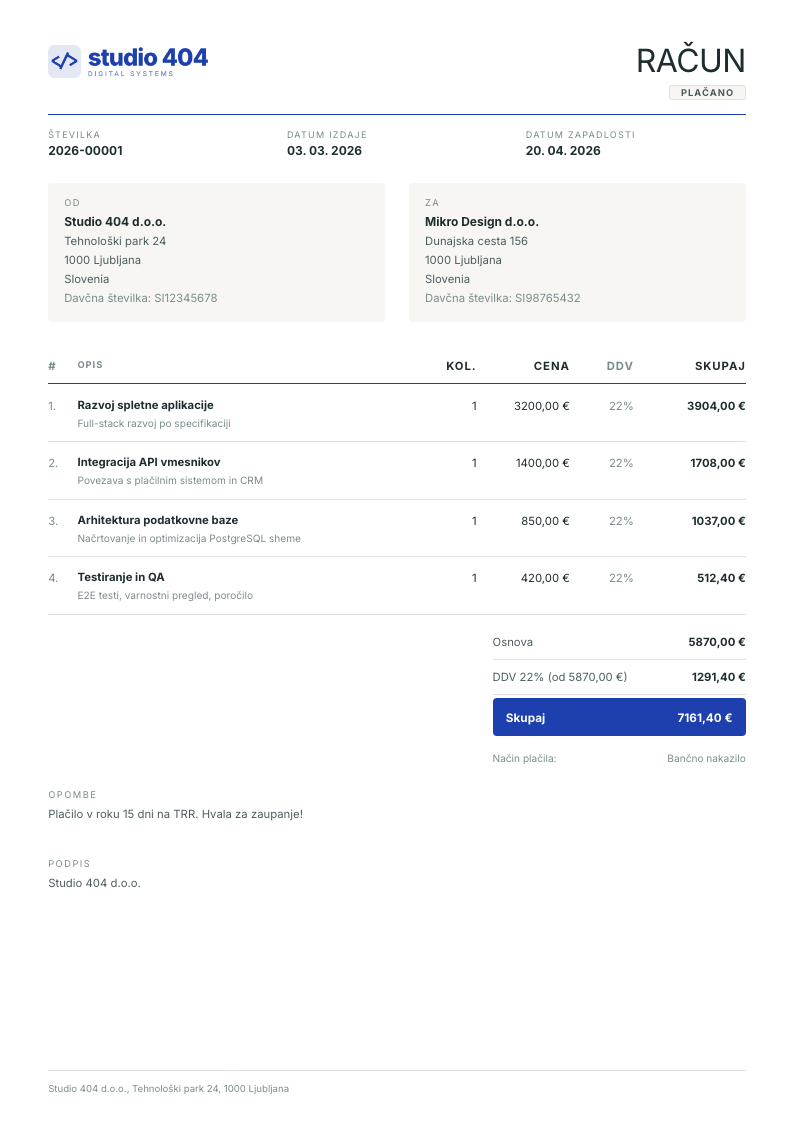Click the CENA column header

pos(551,366)
